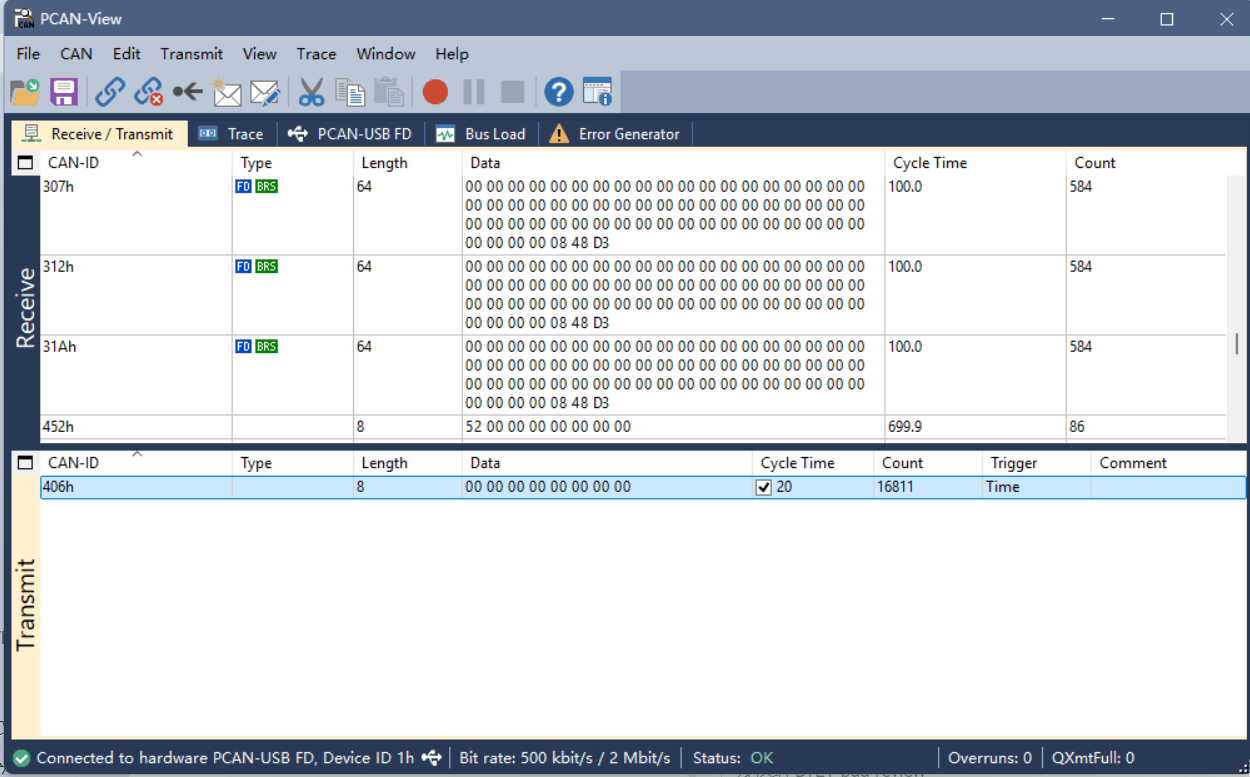1250x777 pixels.
Task: Select the 312h receive row
Action: (633, 295)
